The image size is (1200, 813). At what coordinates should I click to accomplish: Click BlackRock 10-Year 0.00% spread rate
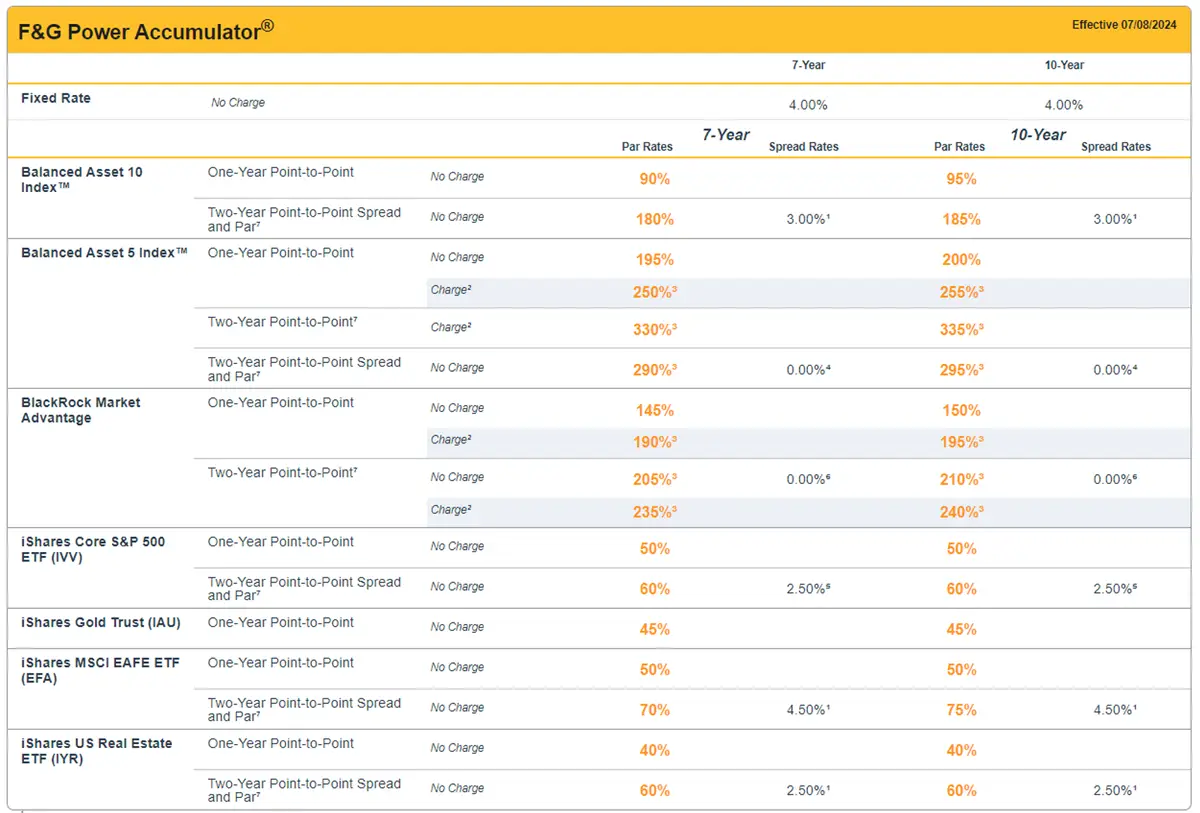[1115, 480]
